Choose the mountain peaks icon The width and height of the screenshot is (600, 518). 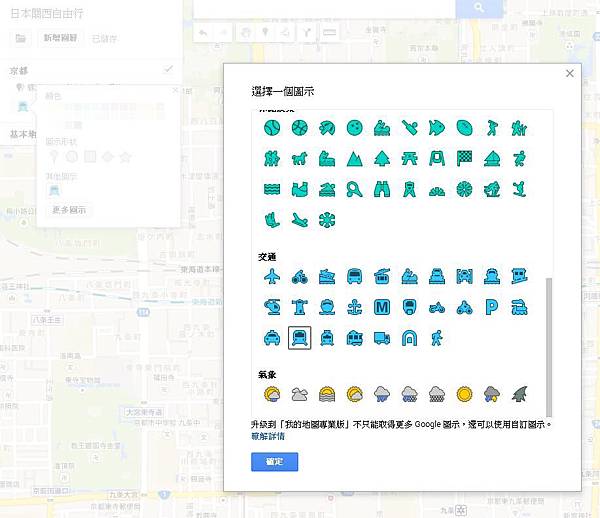tap(355, 158)
